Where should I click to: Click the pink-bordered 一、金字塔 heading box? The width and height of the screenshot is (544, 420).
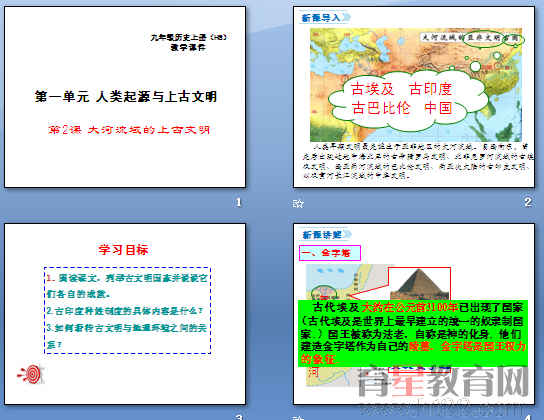click(330, 253)
